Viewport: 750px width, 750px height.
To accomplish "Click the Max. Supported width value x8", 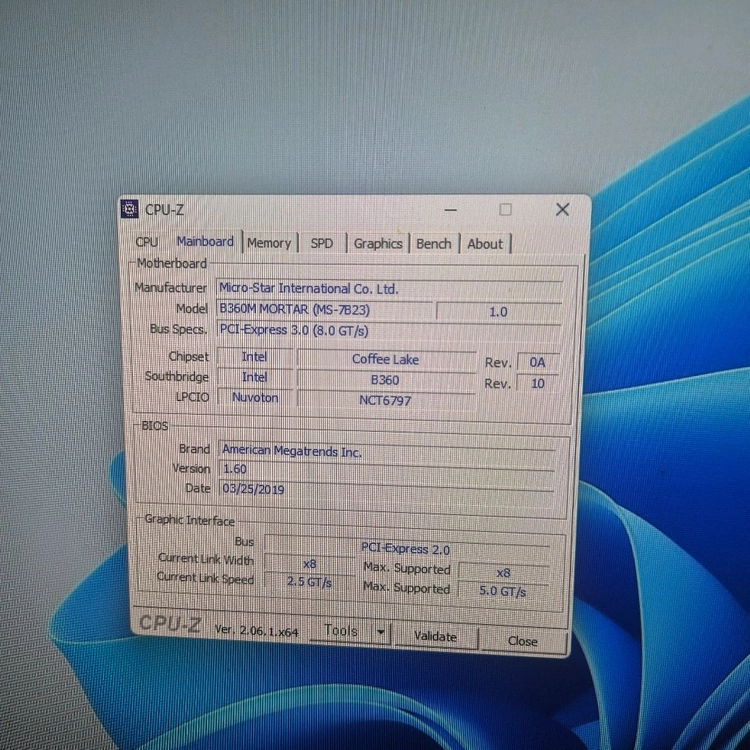I will click(503, 573).
